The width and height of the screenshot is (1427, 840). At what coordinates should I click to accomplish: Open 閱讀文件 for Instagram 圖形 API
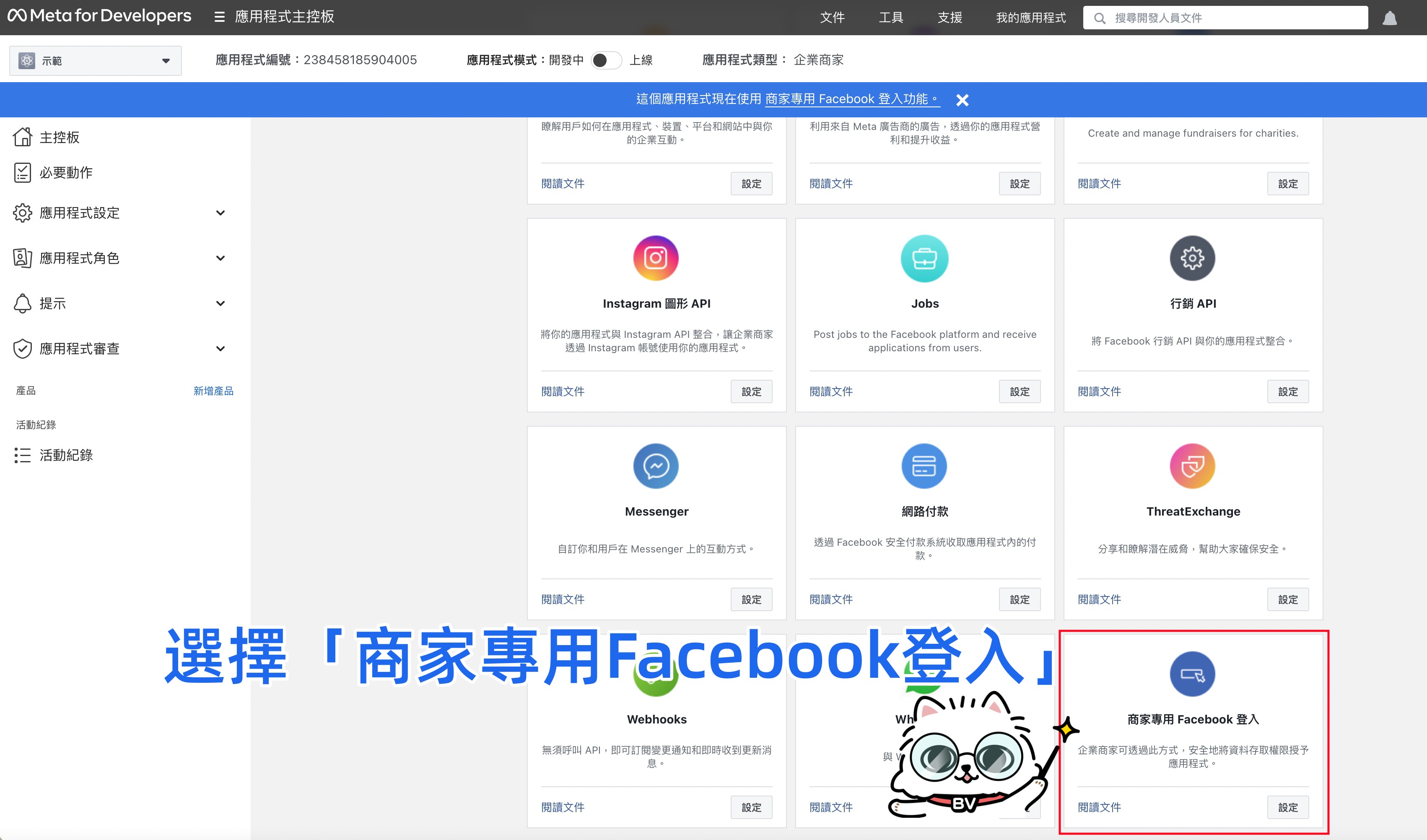(x=562, y=391)
